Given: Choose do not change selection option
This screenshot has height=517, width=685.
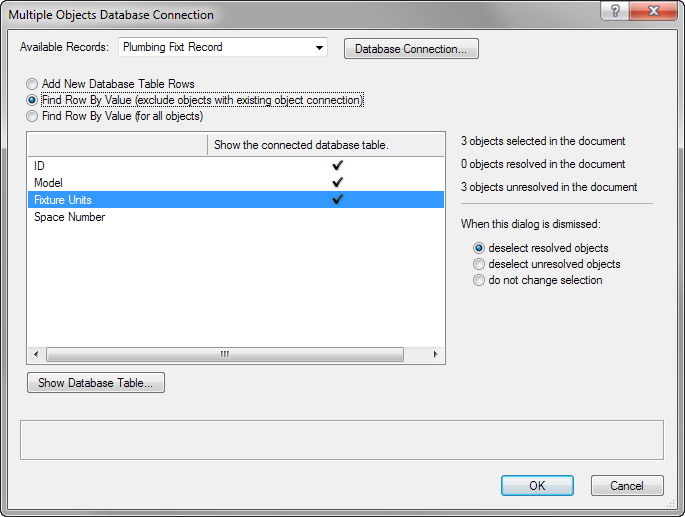Looking at the screenshot, I should [x=480, y=280].
